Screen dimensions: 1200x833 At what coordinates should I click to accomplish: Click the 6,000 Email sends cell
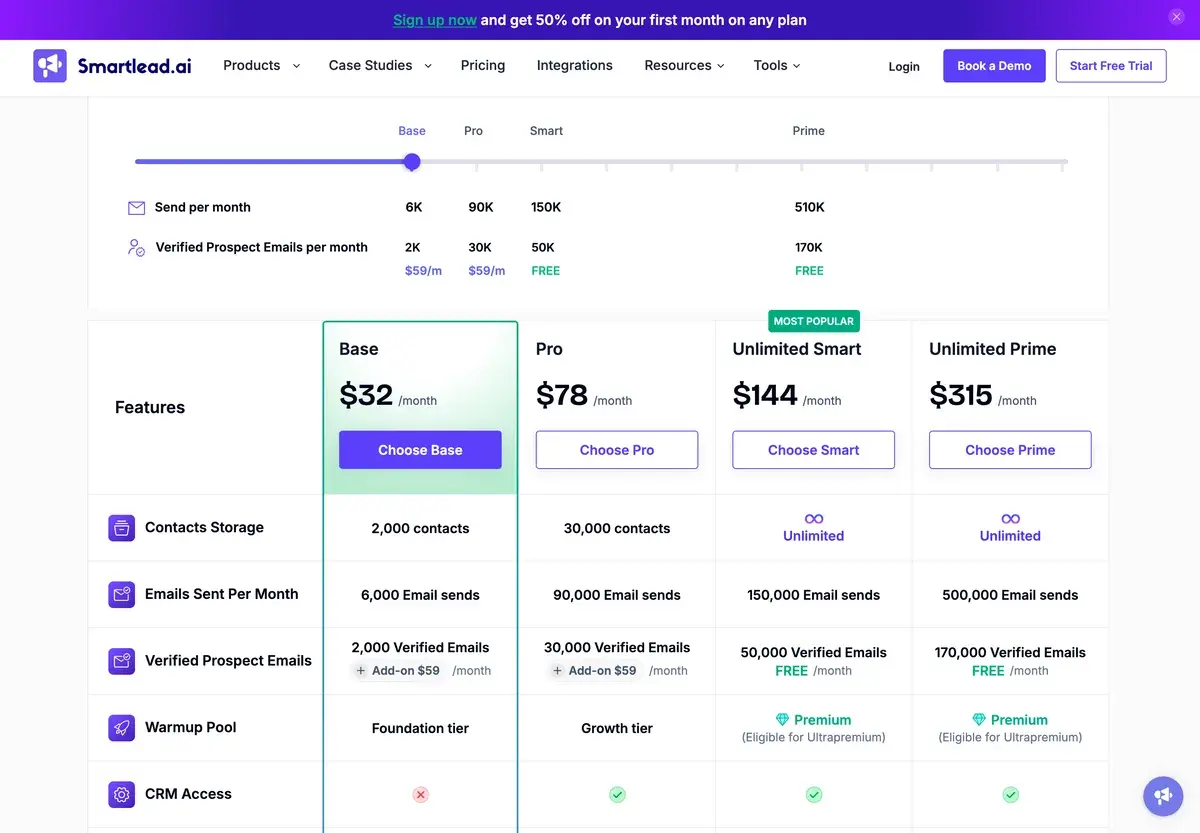[420, 595]
